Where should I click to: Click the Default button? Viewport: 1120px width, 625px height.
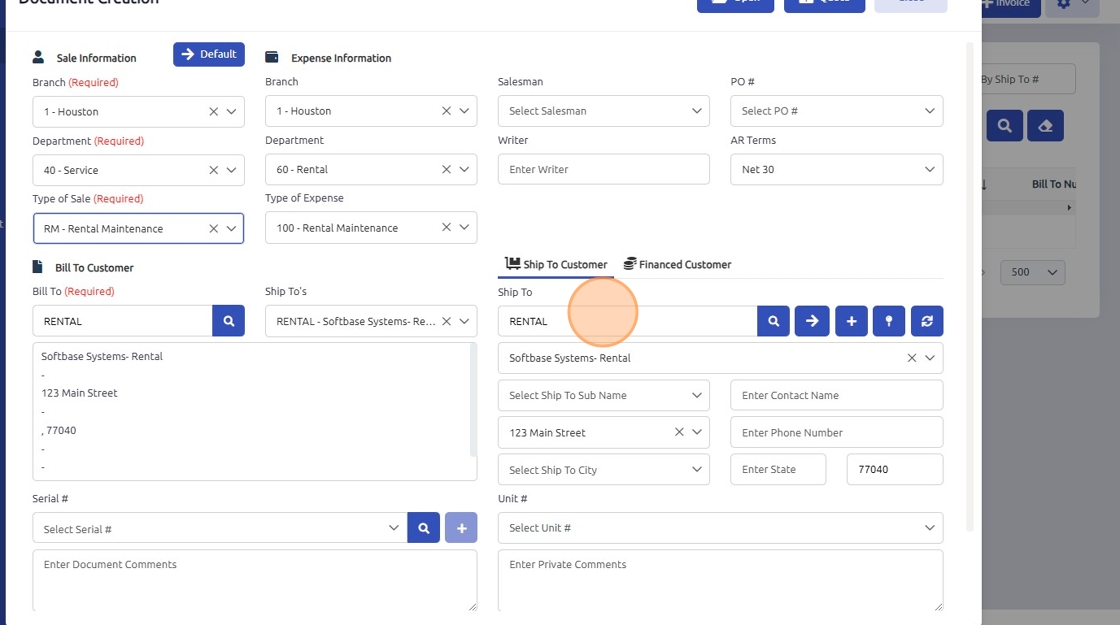(209, 54)
